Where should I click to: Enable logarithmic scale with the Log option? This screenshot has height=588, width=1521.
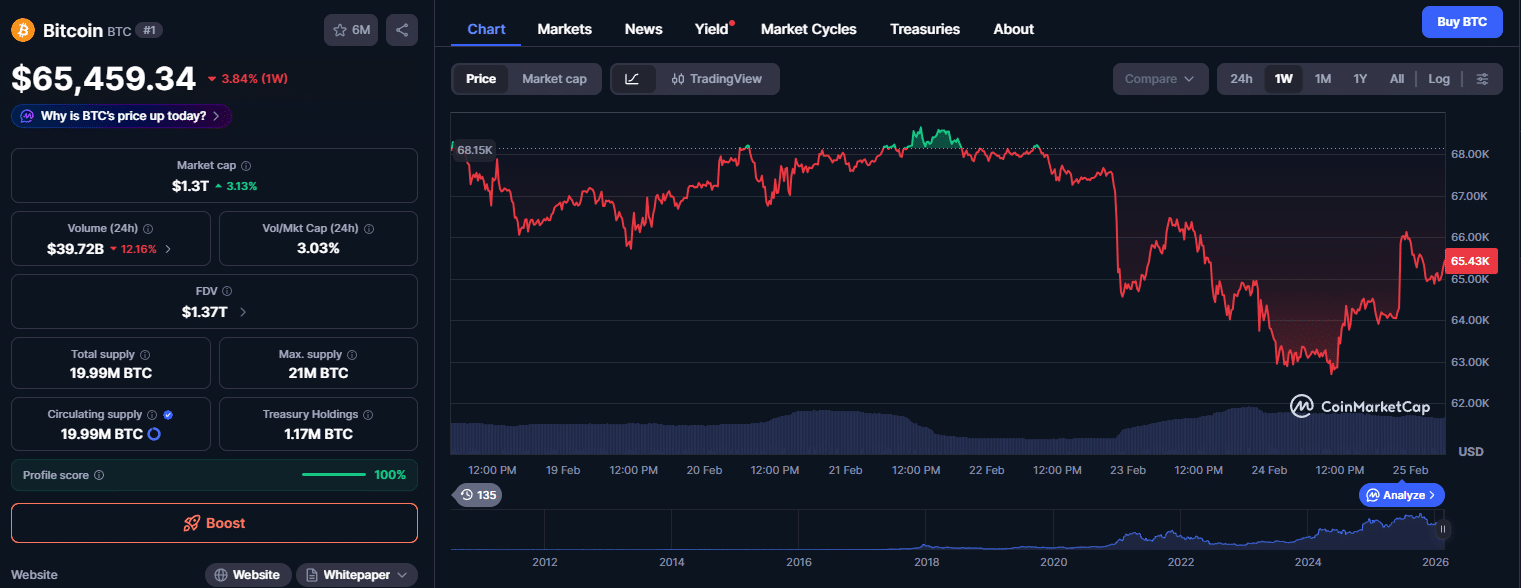pos(1438,78)
